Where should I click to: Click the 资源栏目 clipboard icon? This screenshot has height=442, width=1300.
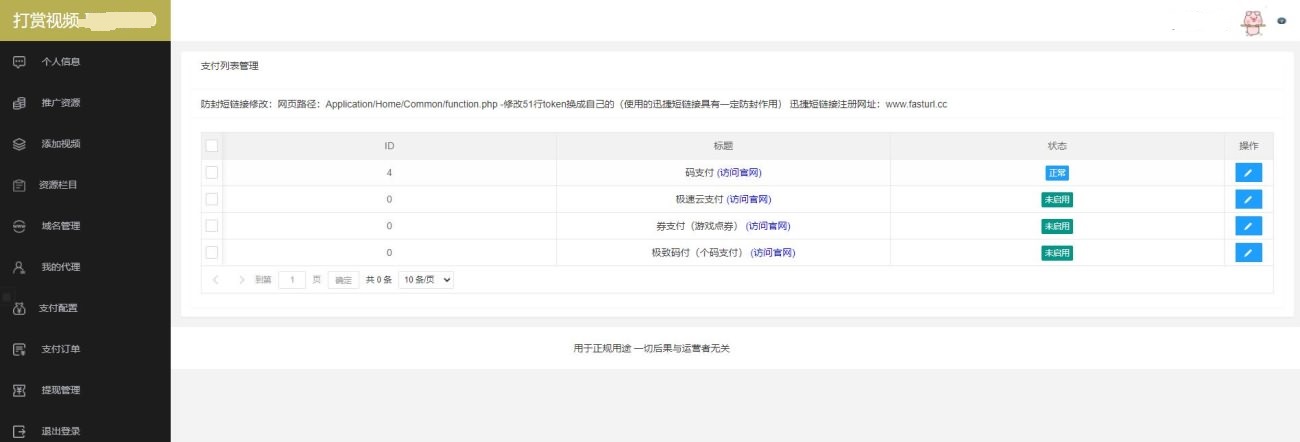click(18, 185)
